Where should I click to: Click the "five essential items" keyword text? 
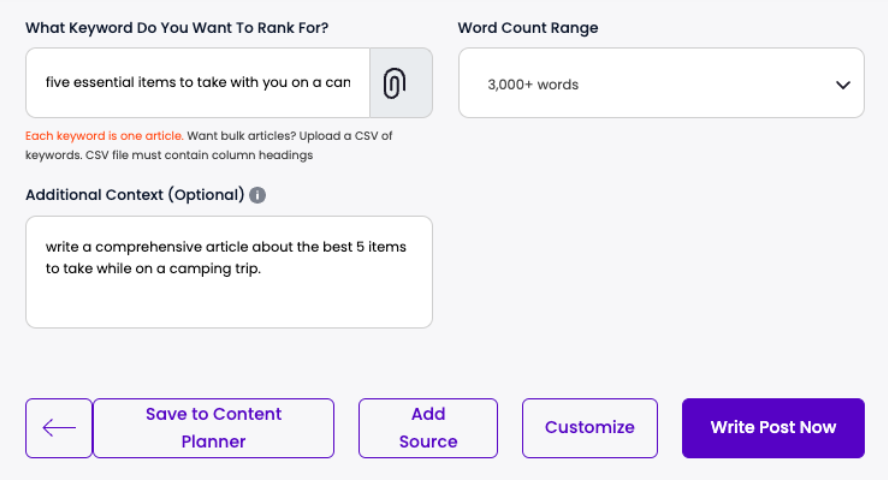click(x=110, y=83)
